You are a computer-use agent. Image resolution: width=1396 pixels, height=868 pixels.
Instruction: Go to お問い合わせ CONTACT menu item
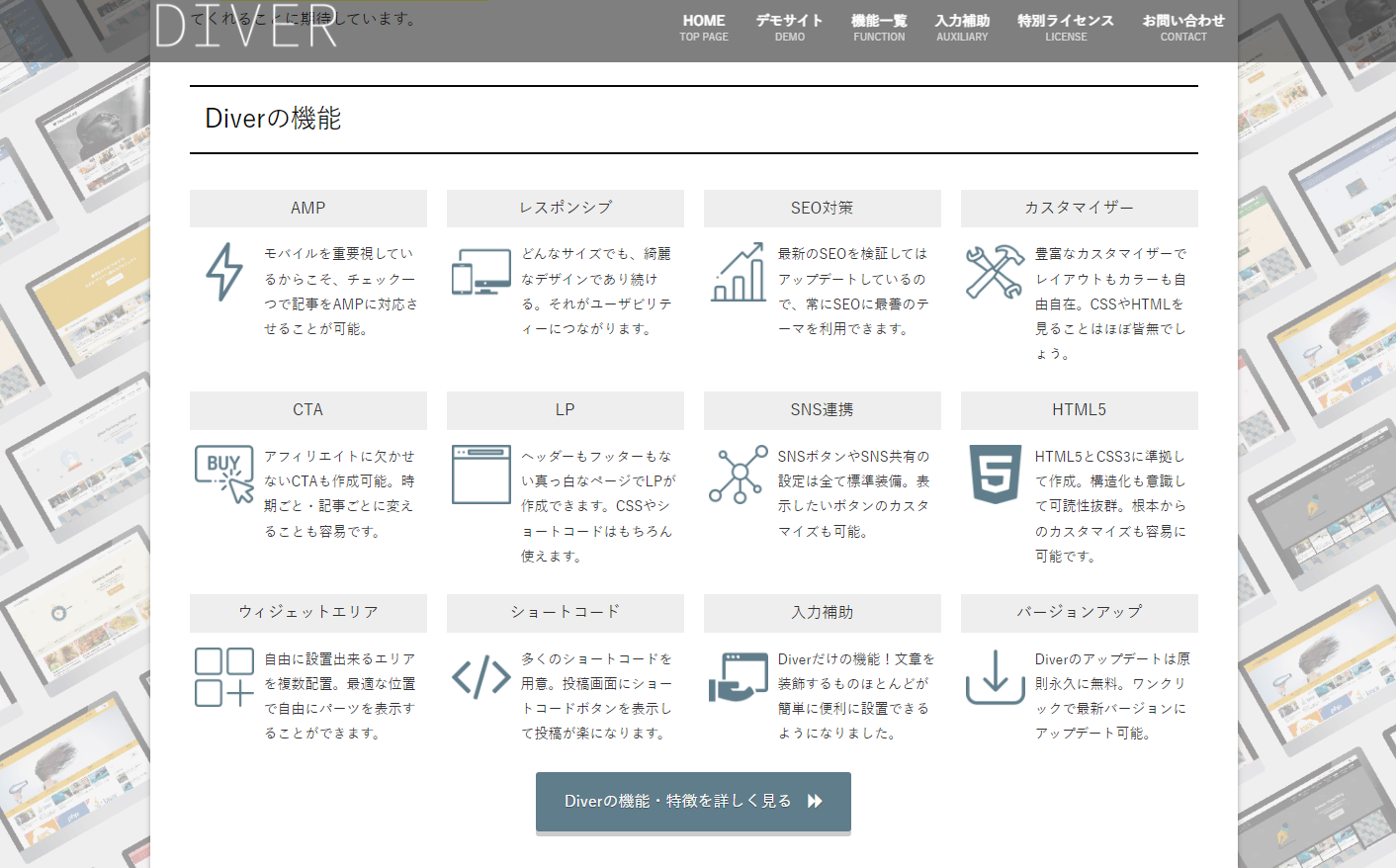[1183, 28]
